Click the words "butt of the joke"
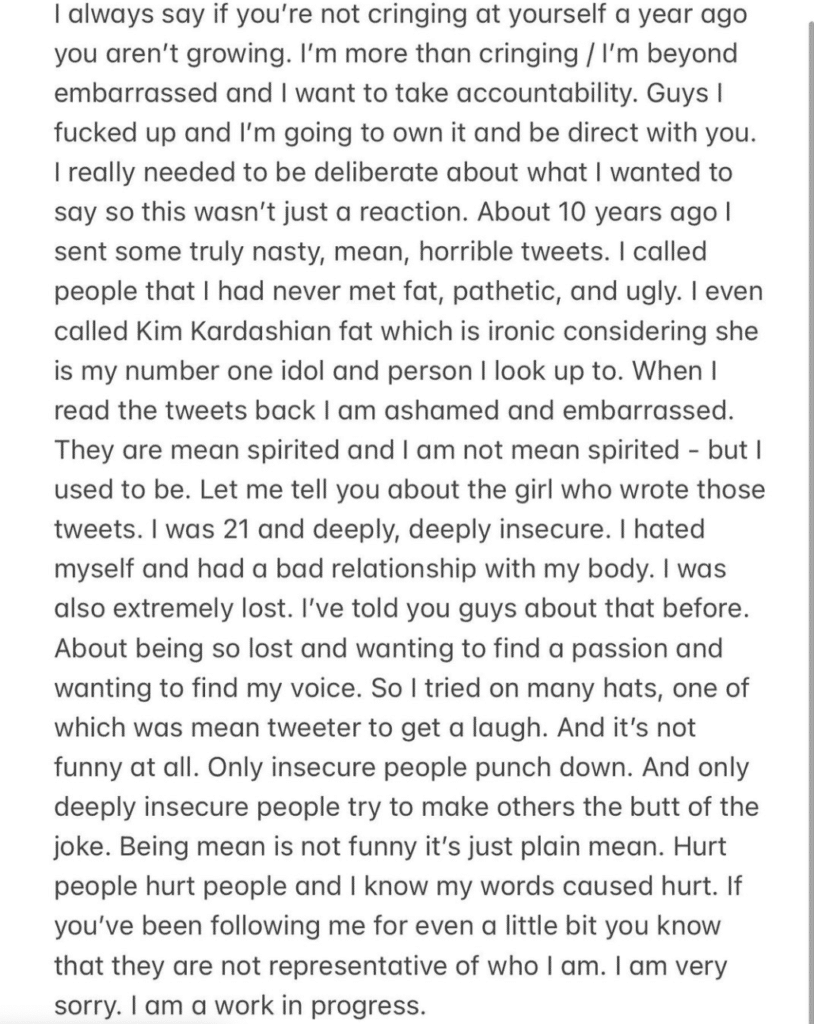The width and height of the screenshot is (814, 1024). [406, 826]
